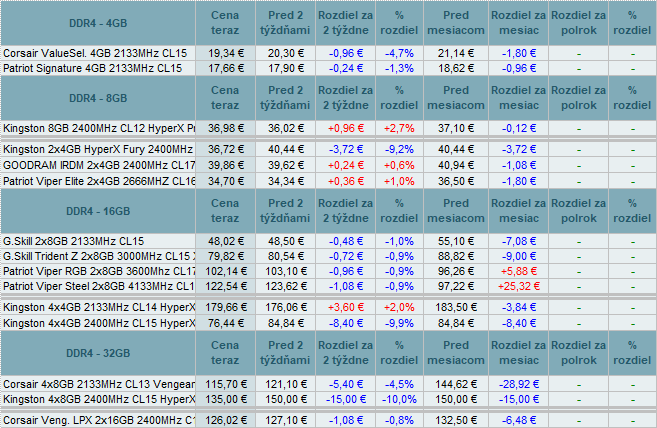Select the -0,8% difference cell
Viewport: 657px width, 428px height.
pyautogui.click(x=399, y=420)
